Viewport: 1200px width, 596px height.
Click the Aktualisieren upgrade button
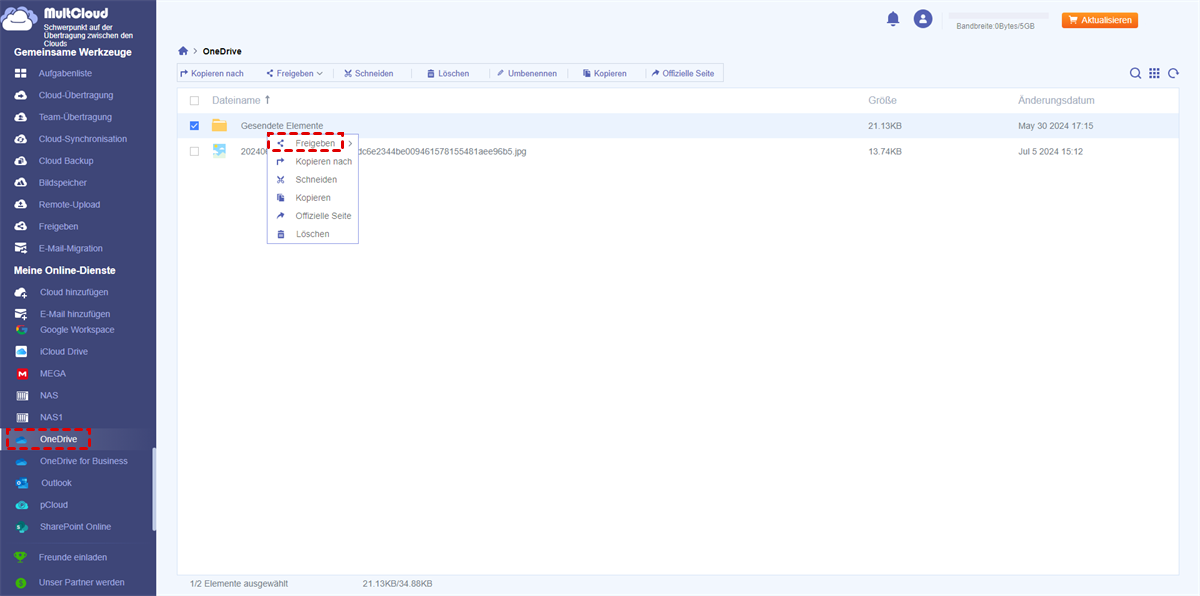[1099, 20]
